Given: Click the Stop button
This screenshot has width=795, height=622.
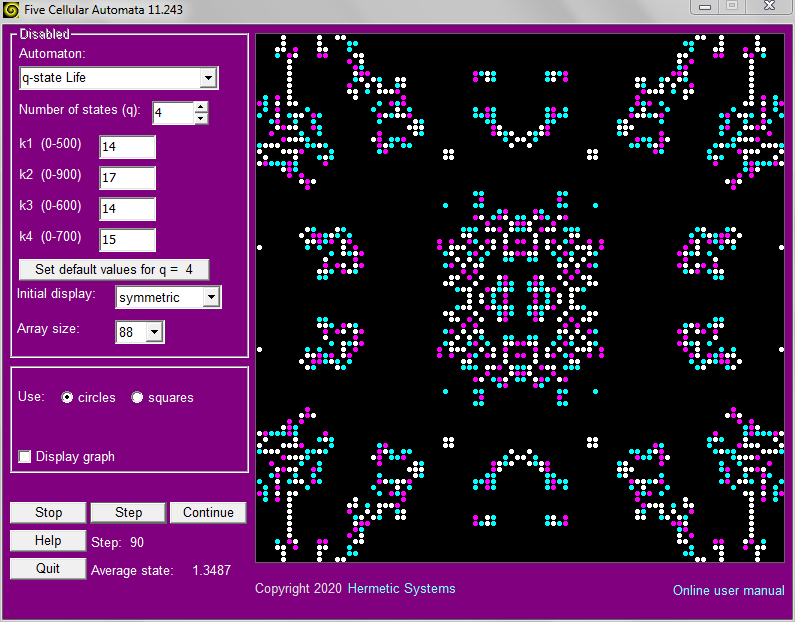Looking at the screenshot, I should 48,513.
